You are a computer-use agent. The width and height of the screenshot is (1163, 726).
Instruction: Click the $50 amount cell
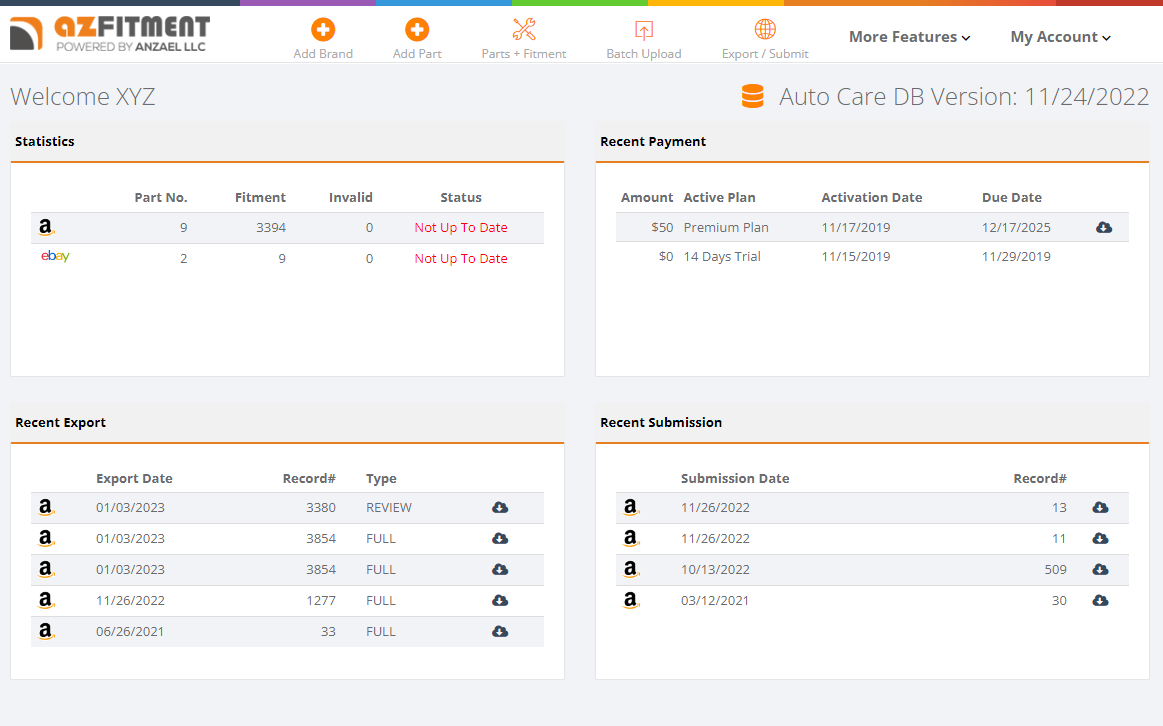coord(662,228)
